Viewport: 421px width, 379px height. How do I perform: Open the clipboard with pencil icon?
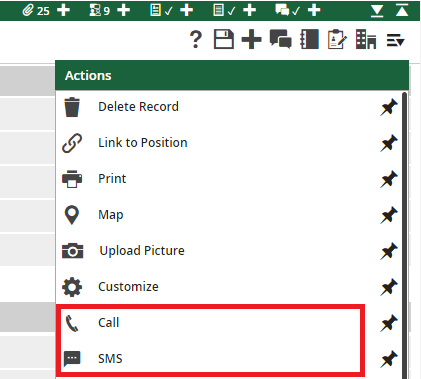point(337,39)
